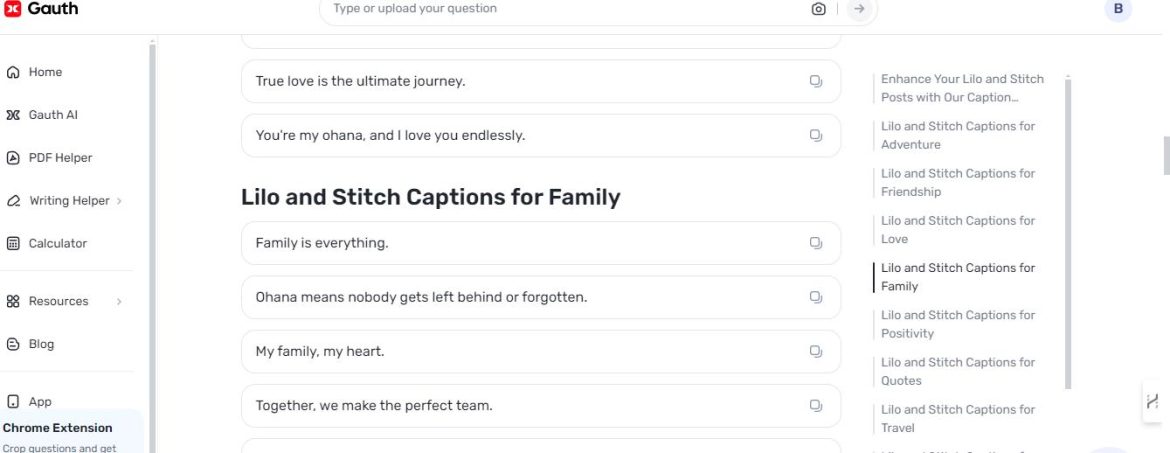Open the PDF Helper tool
This screenshot has width=1170, height=453.
click(x=60, y=158)
